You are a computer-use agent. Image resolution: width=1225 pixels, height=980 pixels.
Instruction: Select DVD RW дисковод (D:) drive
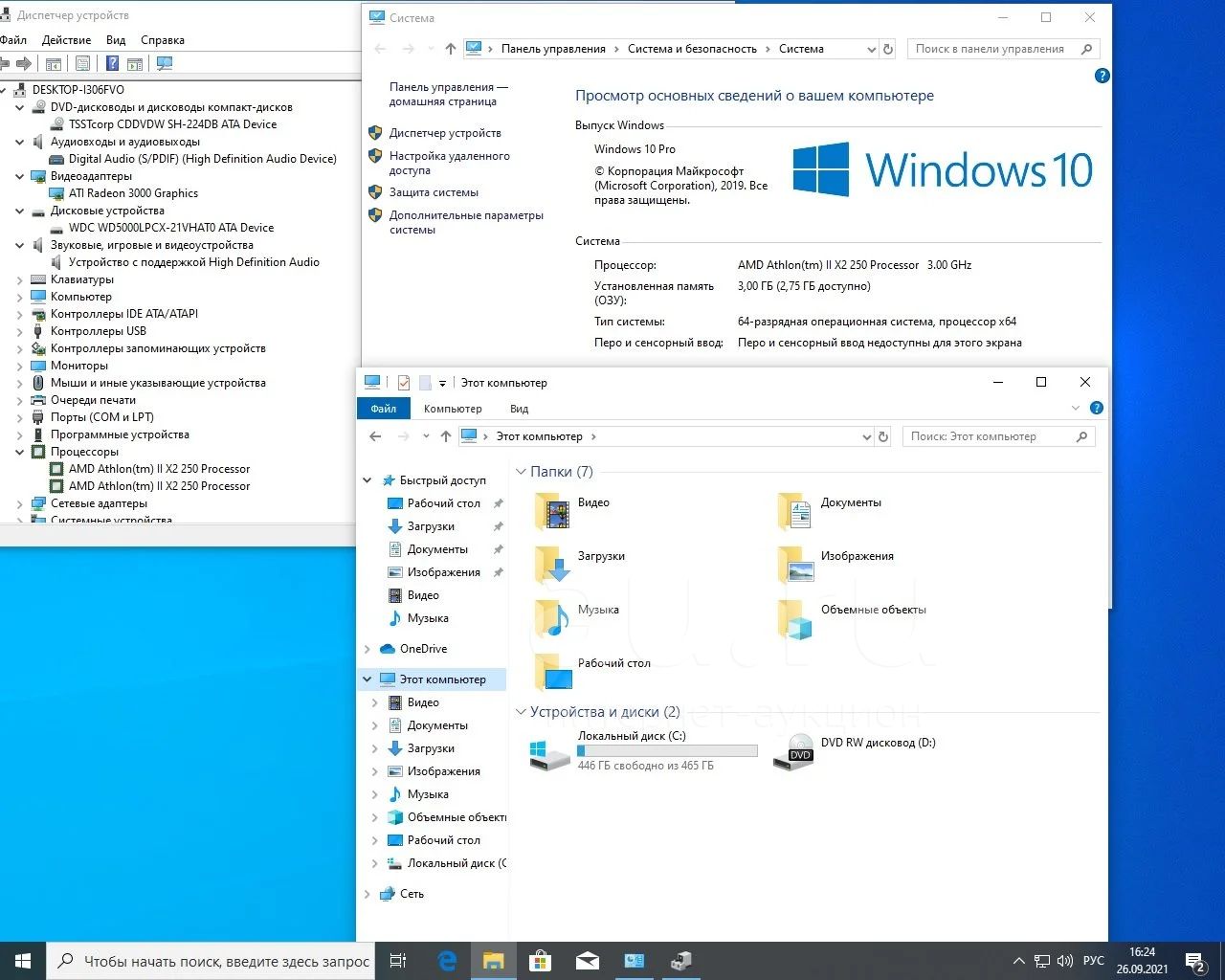(x=854, y=751)
